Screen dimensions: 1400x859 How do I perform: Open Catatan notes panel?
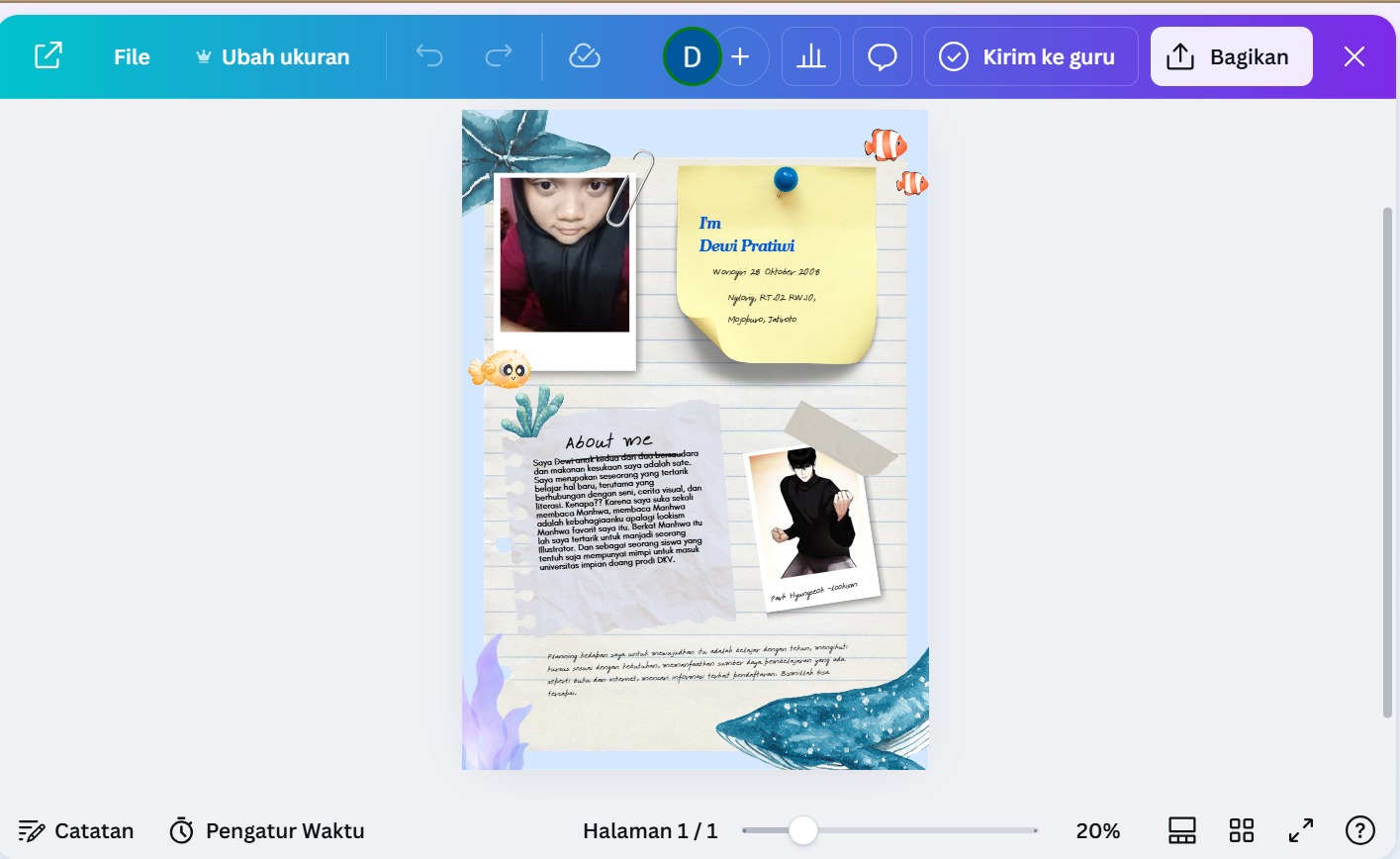click(76, 830)
